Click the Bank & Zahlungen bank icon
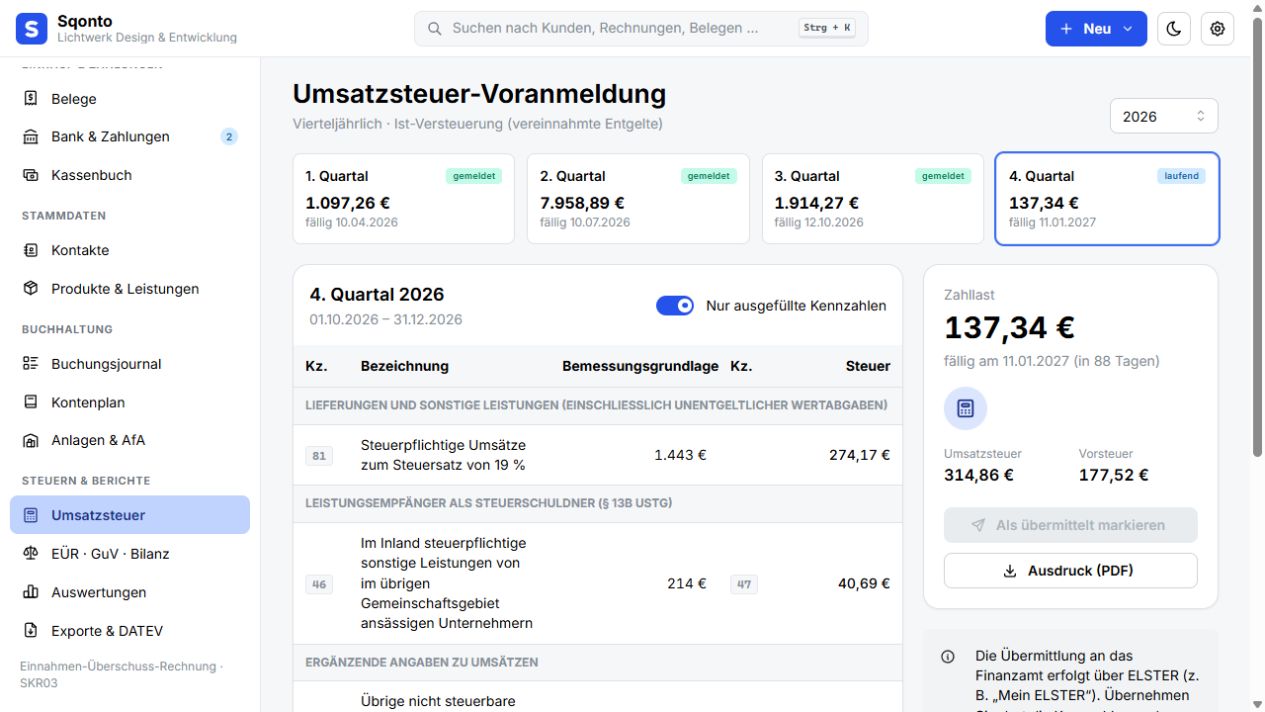 [31, 137]
